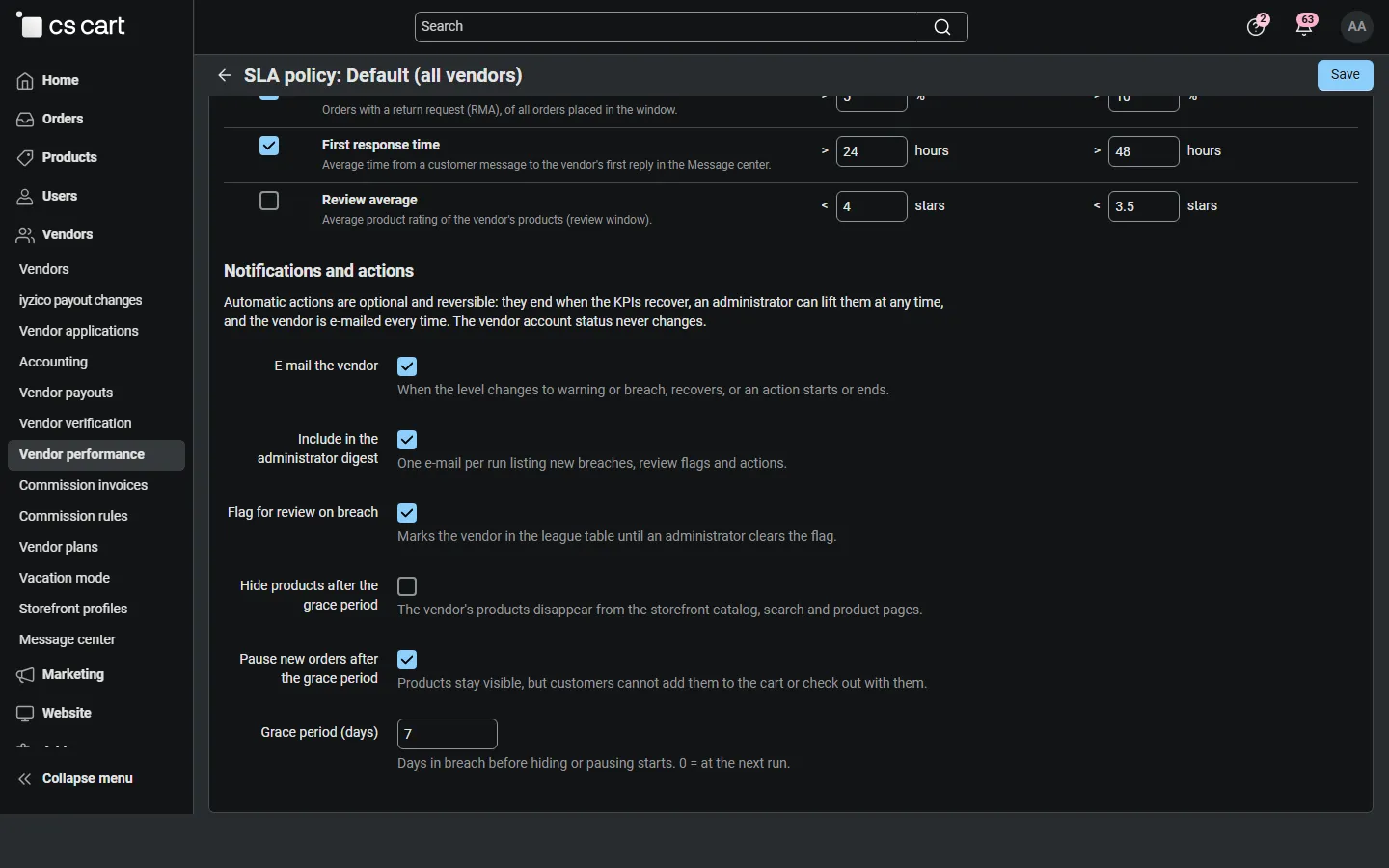
Task: Open iyzico payout changes link
Action: pyautogui.click(x=81, y=301)
